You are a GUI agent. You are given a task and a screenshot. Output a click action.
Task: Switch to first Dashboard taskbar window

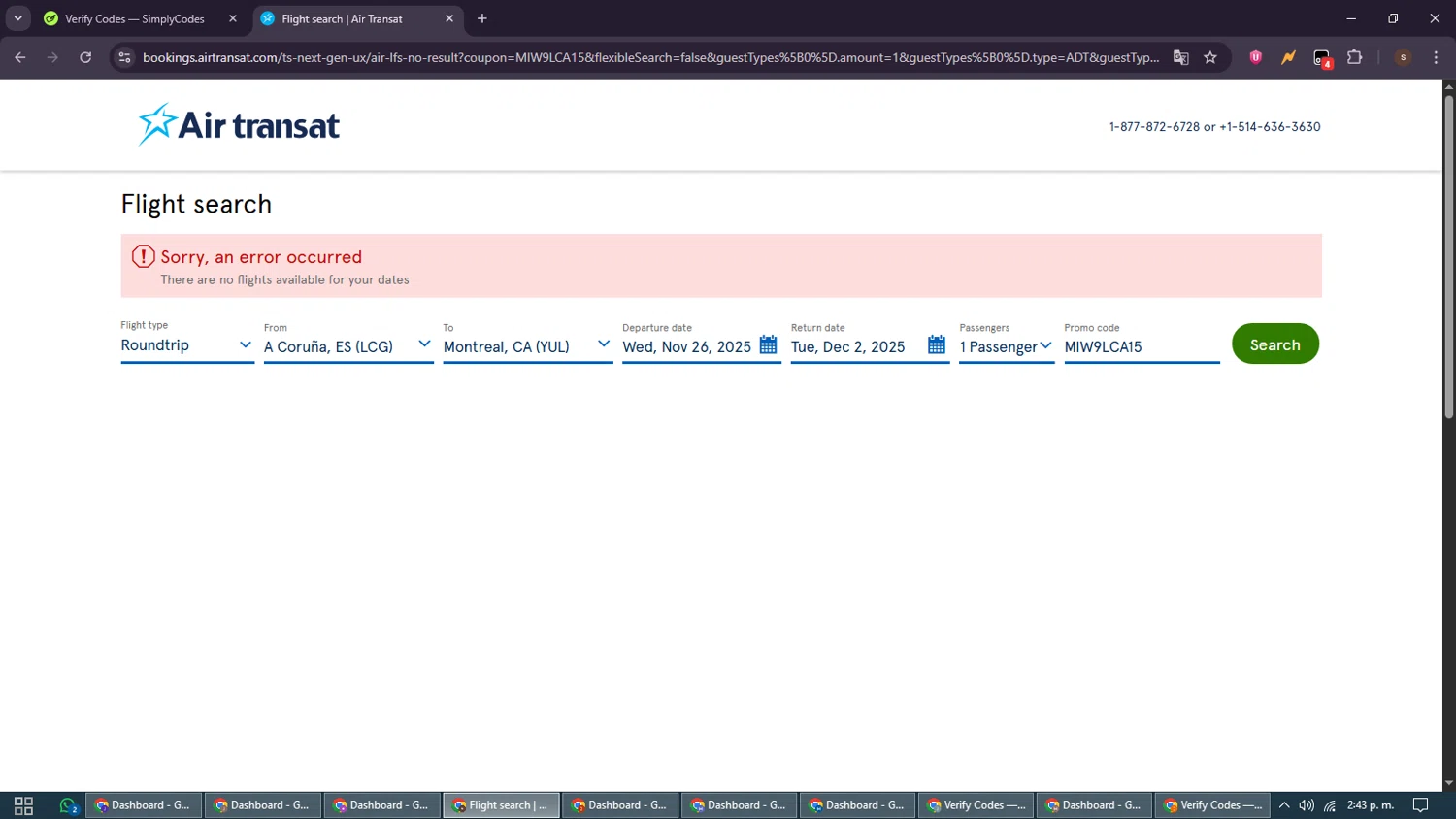tap(144, 805)
